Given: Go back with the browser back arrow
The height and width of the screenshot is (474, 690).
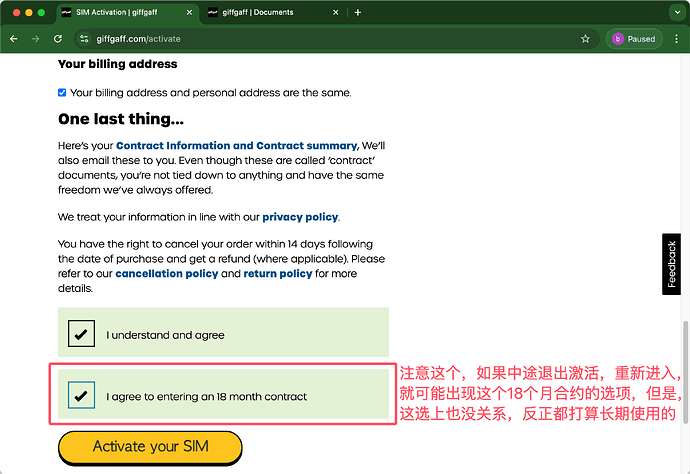Looking at the screenshot, I should tap(14, 39).
